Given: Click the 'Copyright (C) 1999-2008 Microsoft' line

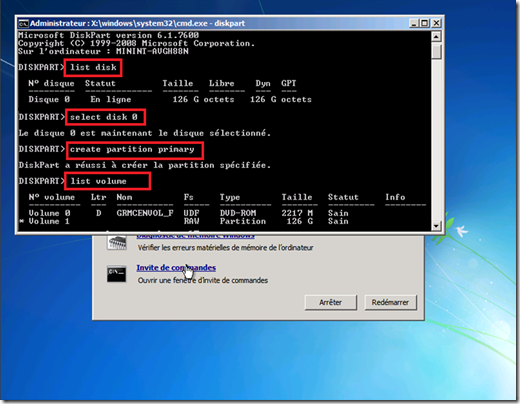Looking at the screenshot, I should 136,43.
